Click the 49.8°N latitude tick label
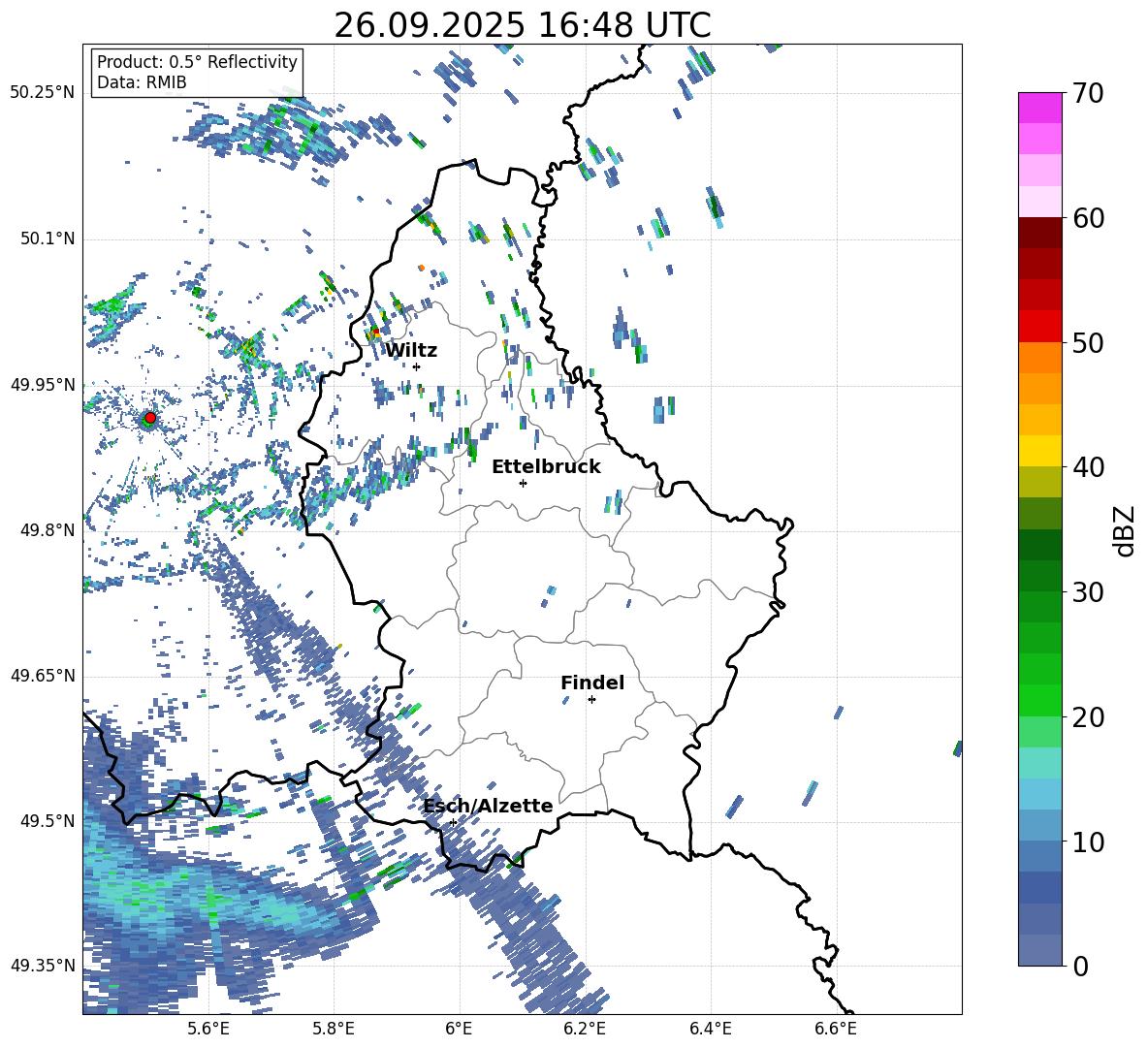The height and width of the screenshot is (1048, 1148). (47, 530)
